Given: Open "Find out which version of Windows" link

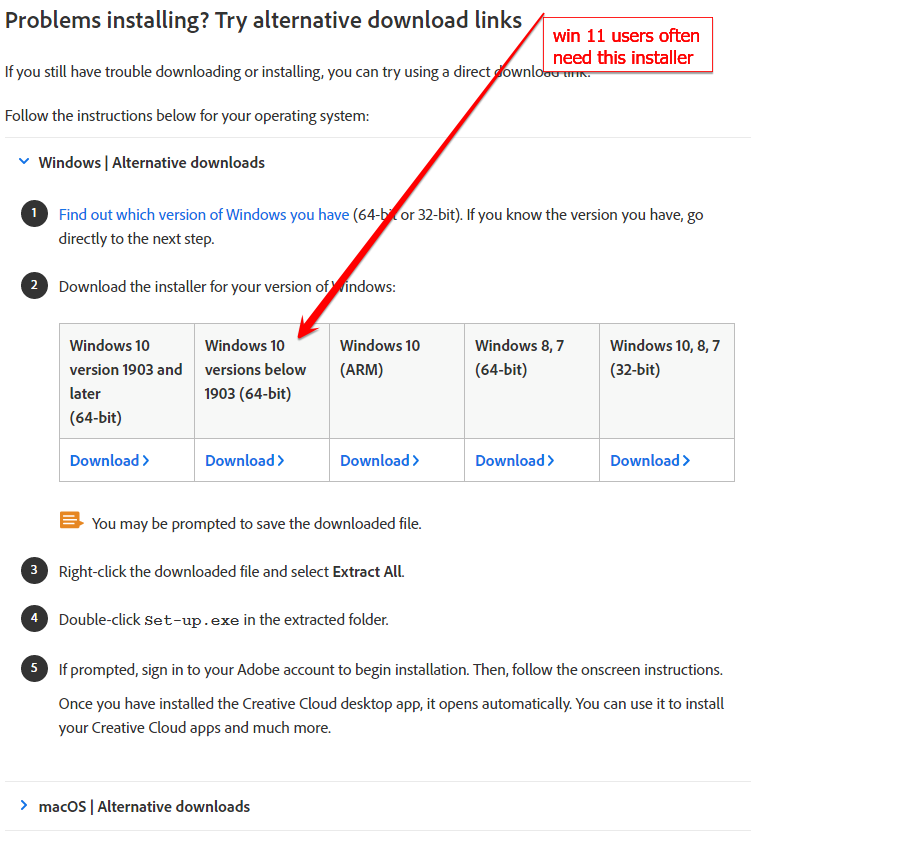Looking at the screenshot, I should click(204, 214).
